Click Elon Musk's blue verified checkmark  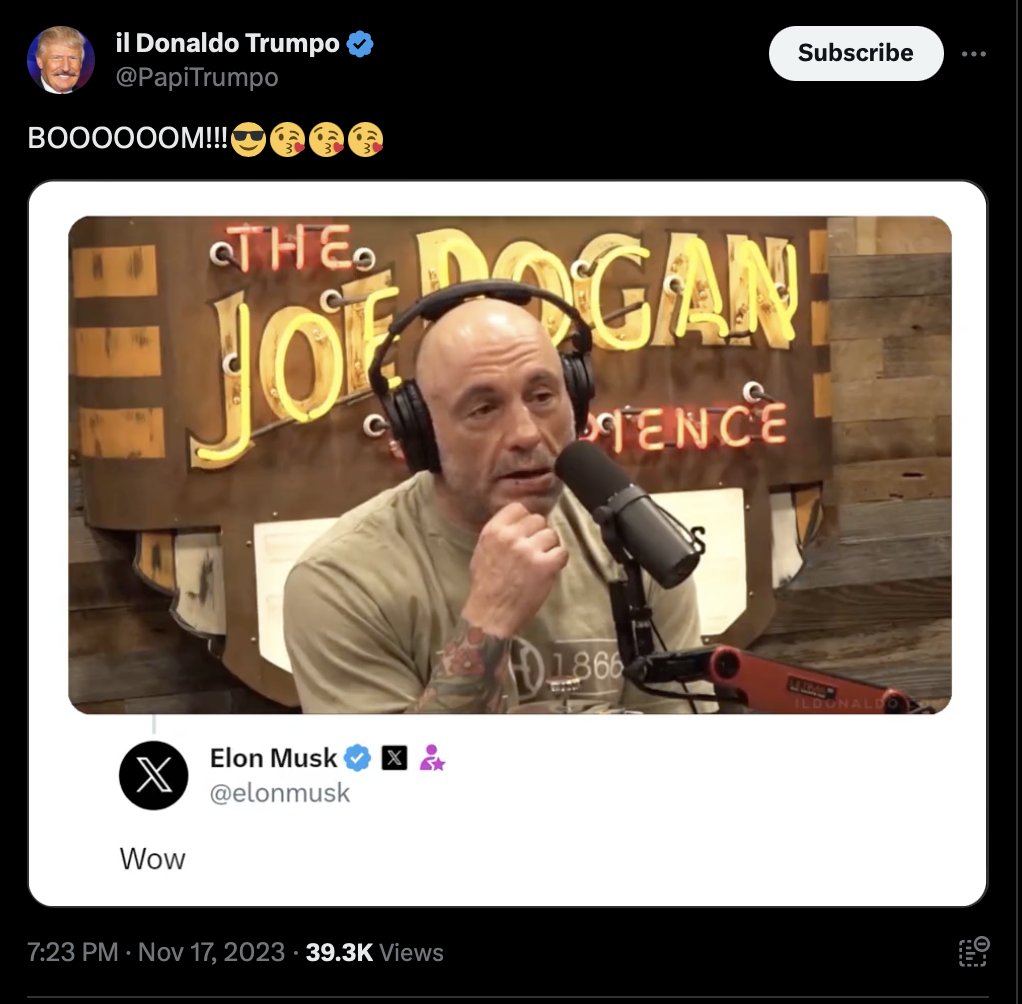tap(357, 758)
